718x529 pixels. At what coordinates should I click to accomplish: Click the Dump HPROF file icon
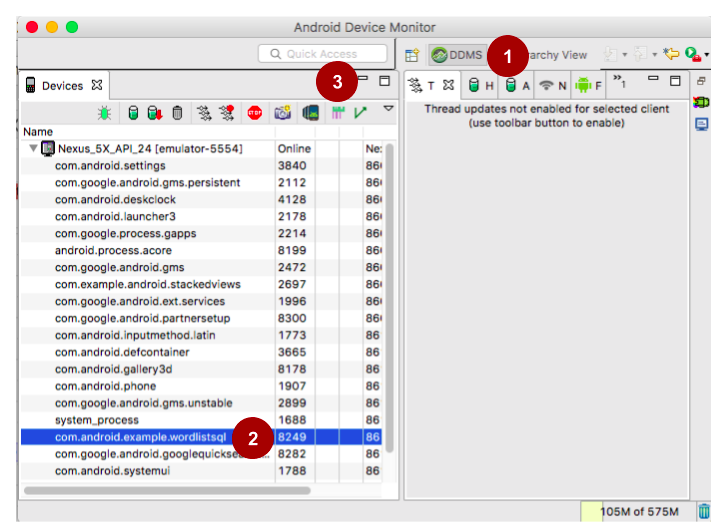[x=155, y=113]
